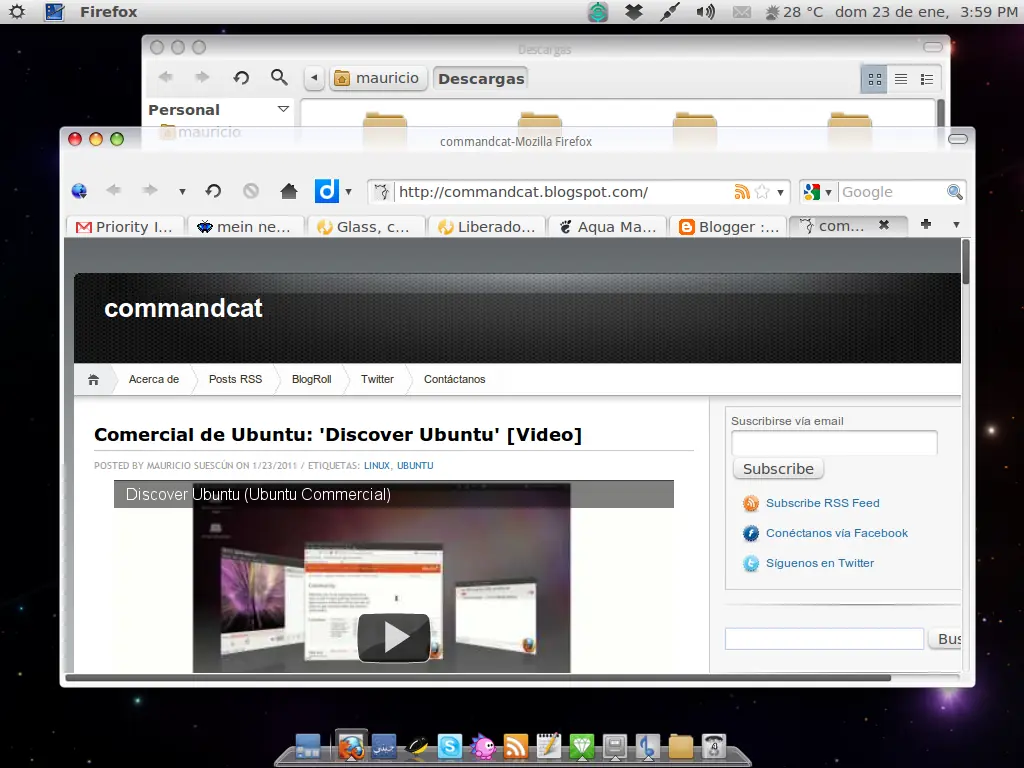
Task: Open the Posts RSS navigation item
Action: pyautogui.click(x=235, y=379)
